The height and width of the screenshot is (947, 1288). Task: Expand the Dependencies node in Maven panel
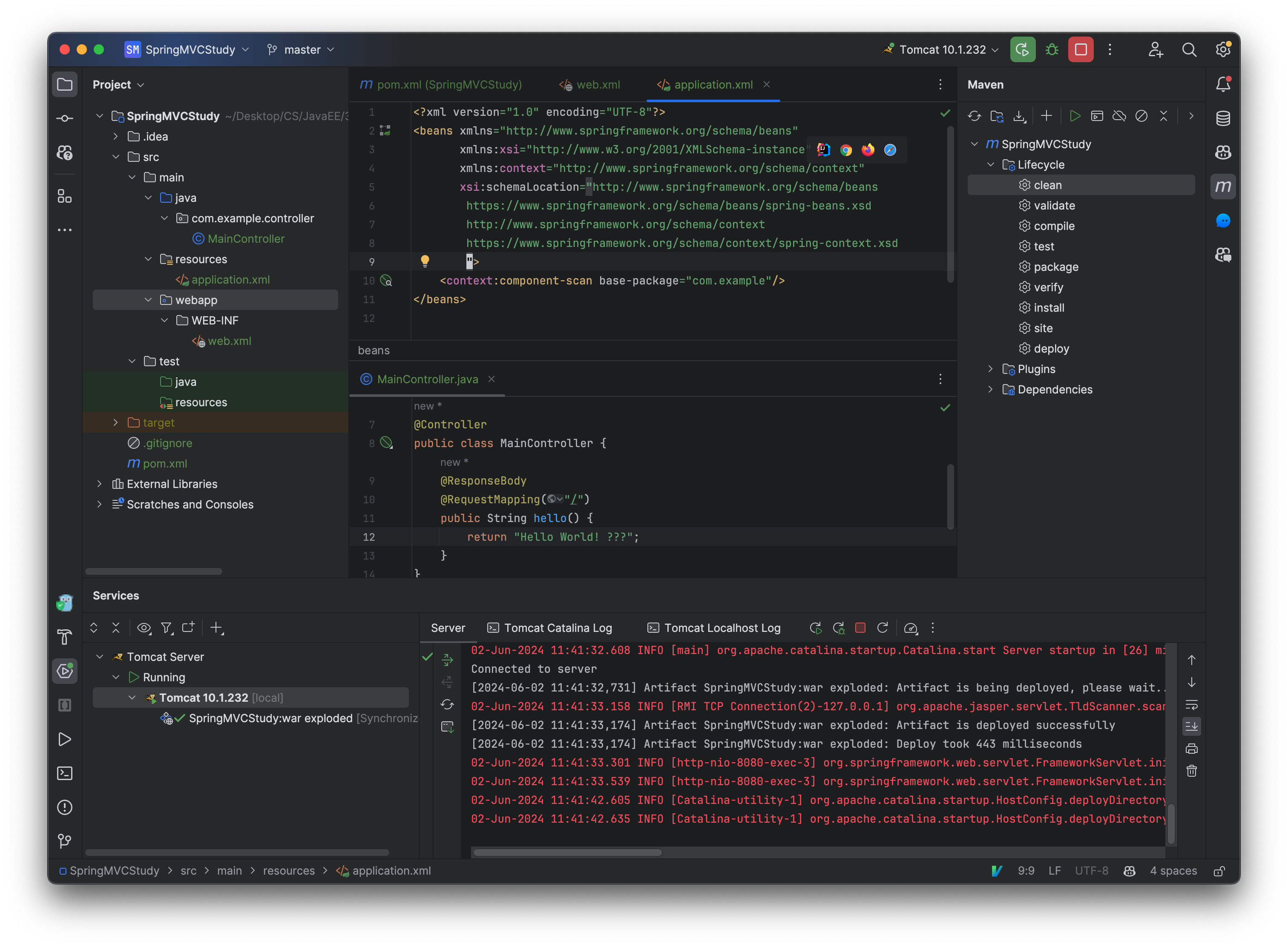(990, 389)
